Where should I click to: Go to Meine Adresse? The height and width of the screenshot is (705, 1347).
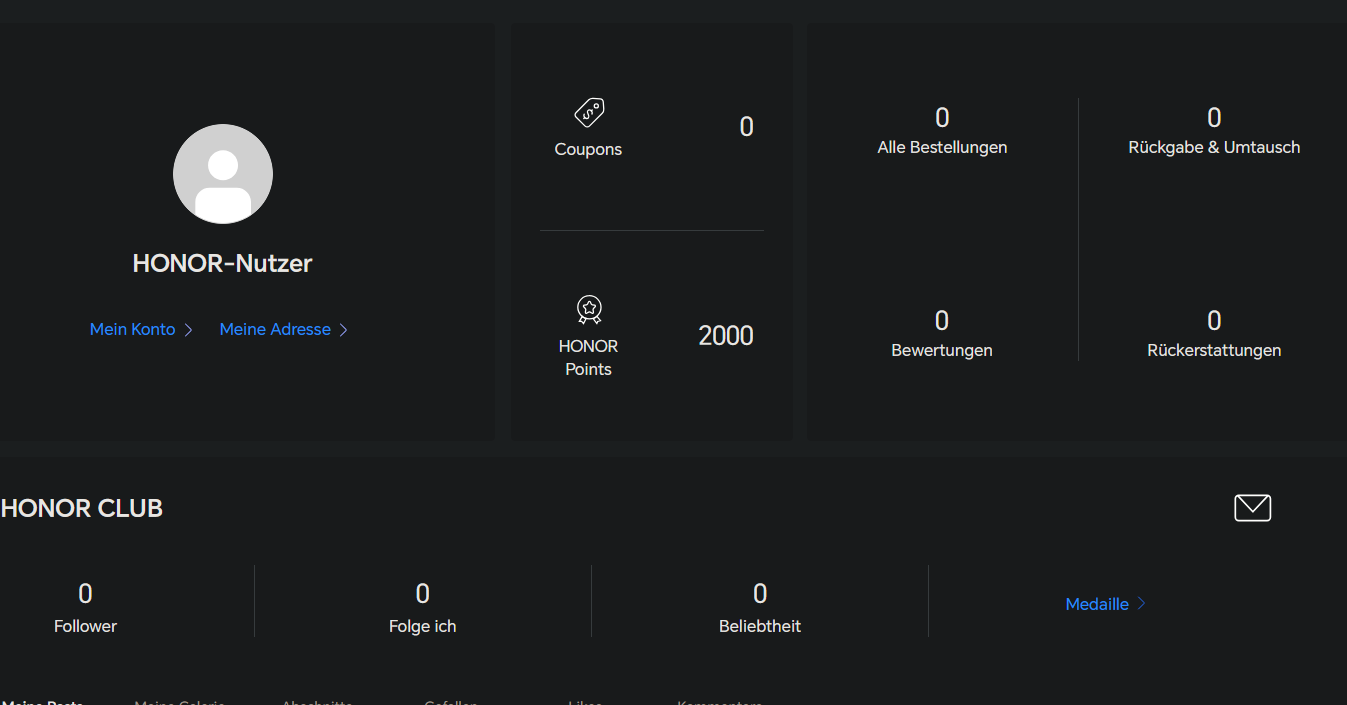[275, 329]
